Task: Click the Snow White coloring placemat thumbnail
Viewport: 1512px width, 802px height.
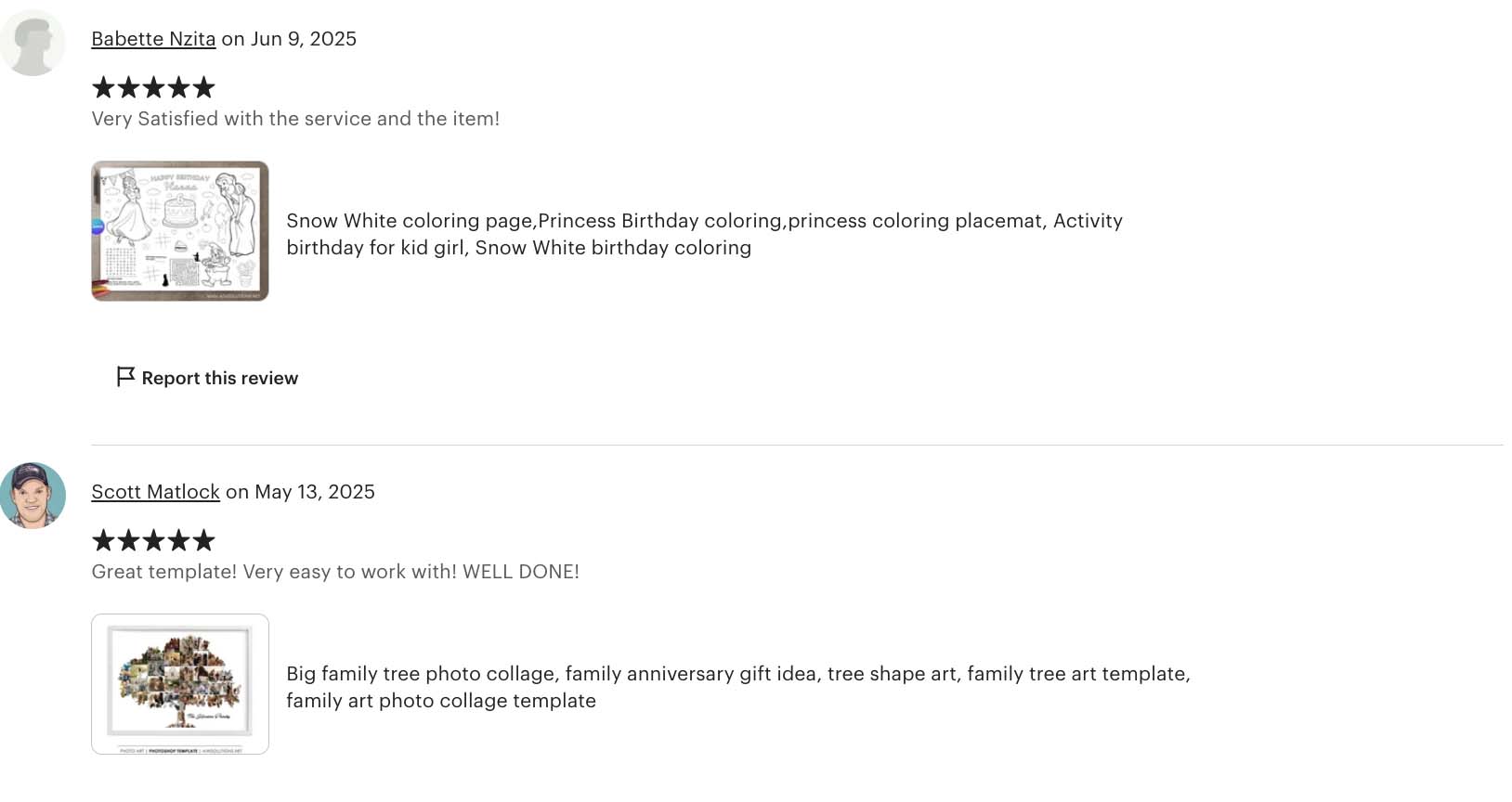Action: click(180, 231)
